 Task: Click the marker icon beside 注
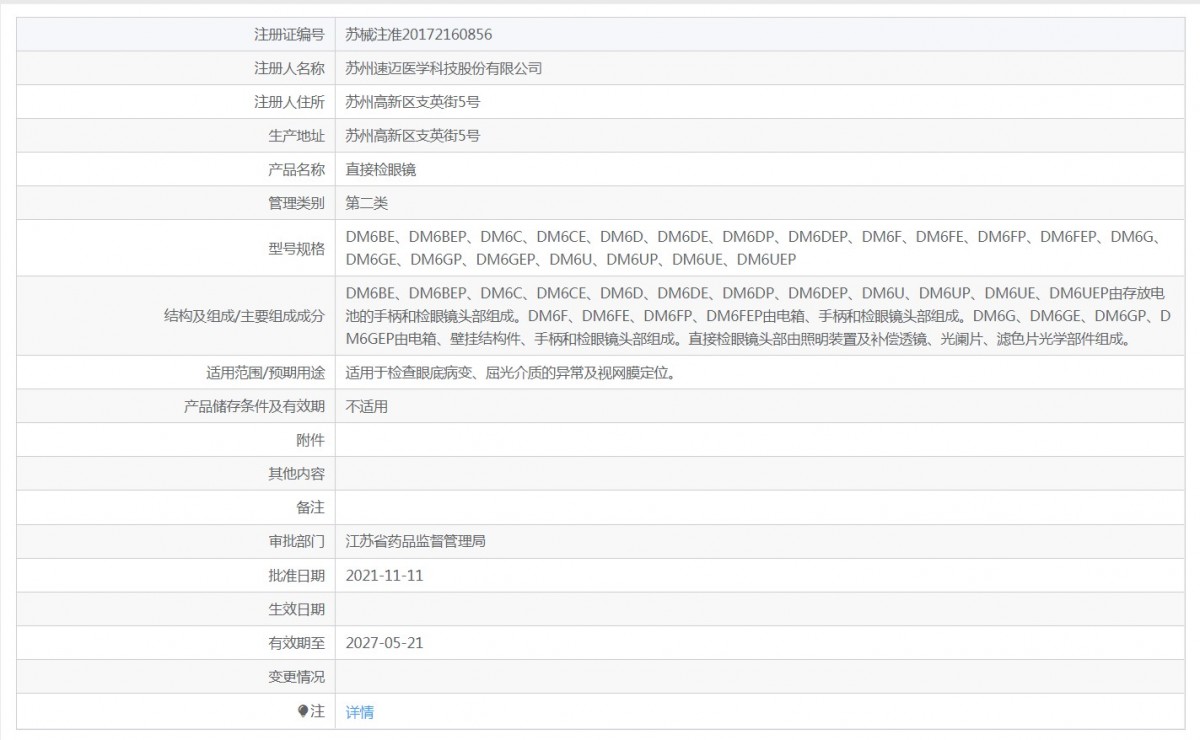coord(304,711)
